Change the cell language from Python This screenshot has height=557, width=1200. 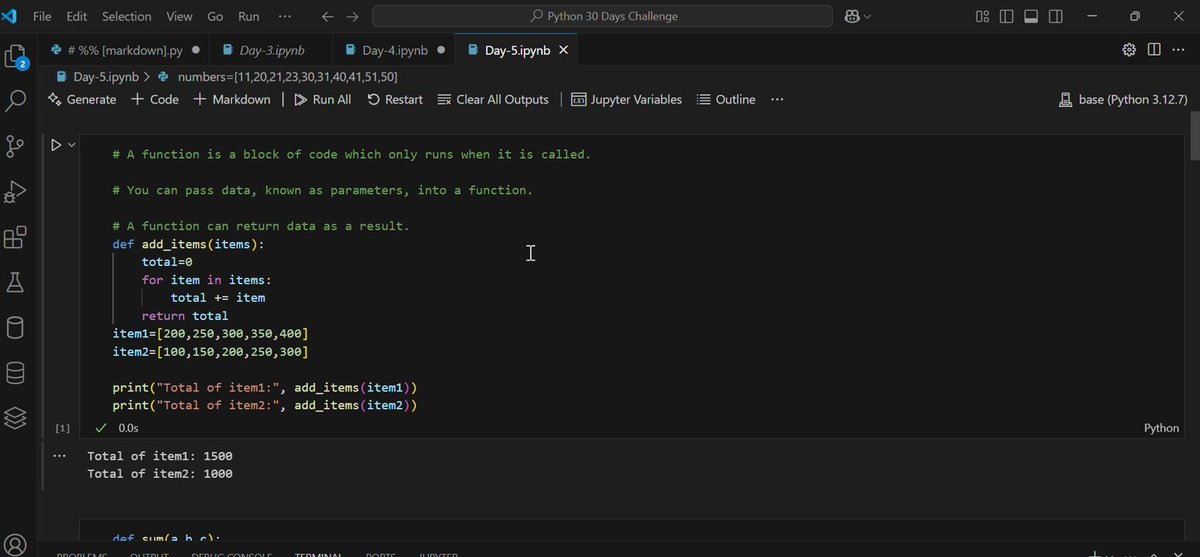1161,428
